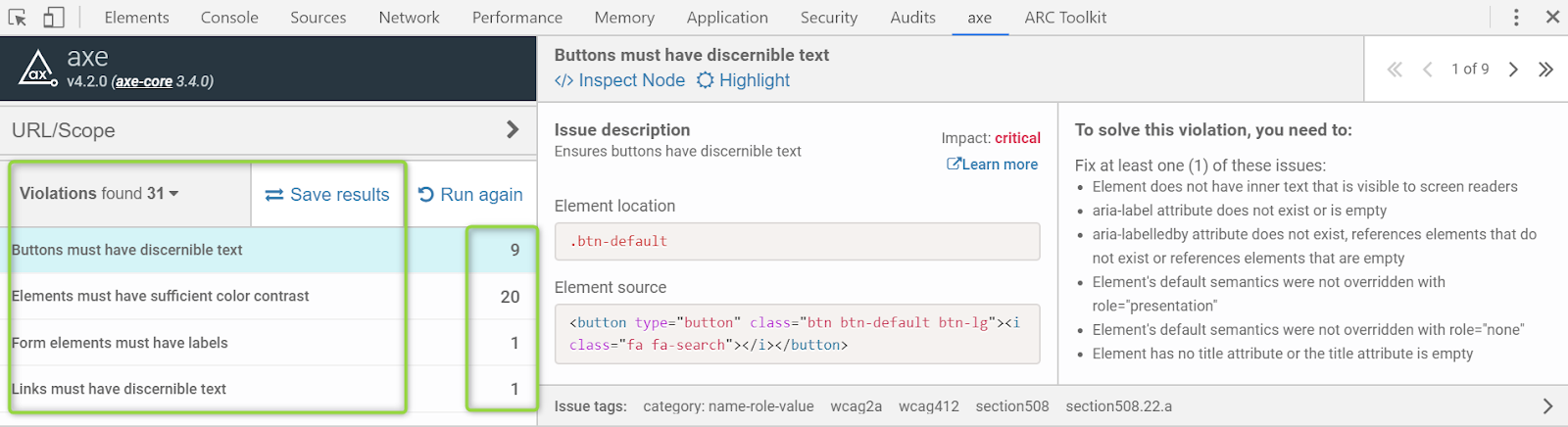Viewport: 1568px width, 427px height.
Task: Open the Network tab
Action: [409, 18]
